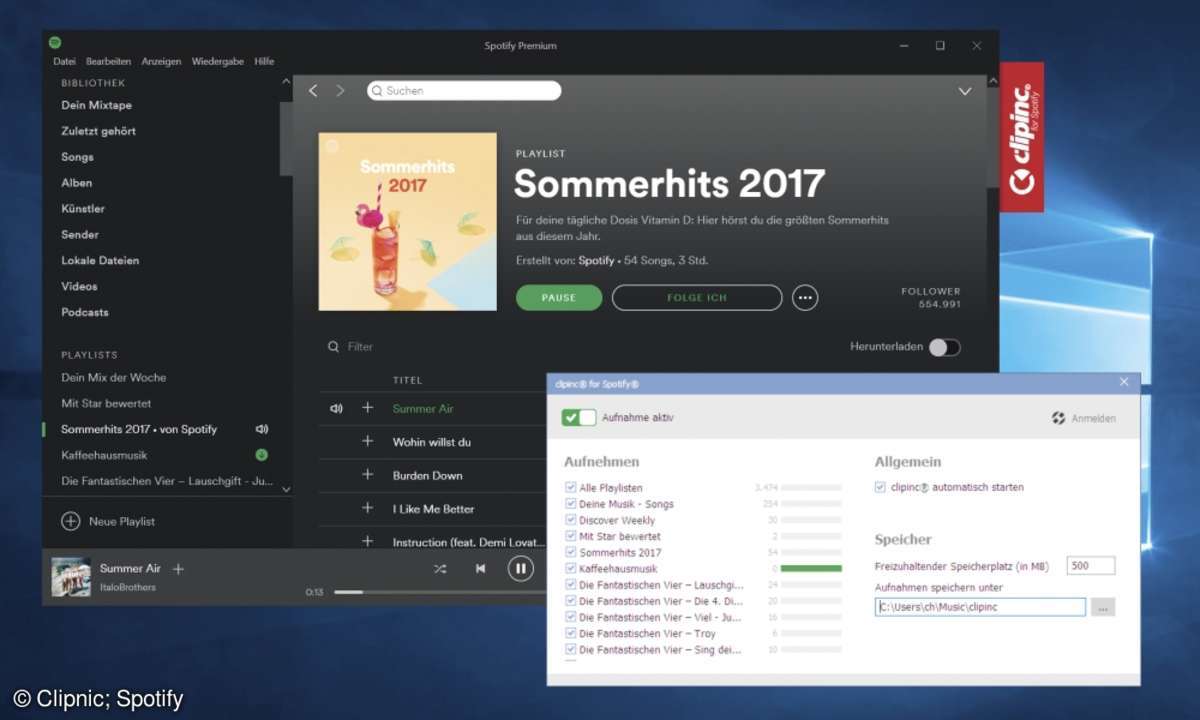Click the FOLGE ICH button
This screenshot has height=720, width=1200.
[x=697, y=298]
